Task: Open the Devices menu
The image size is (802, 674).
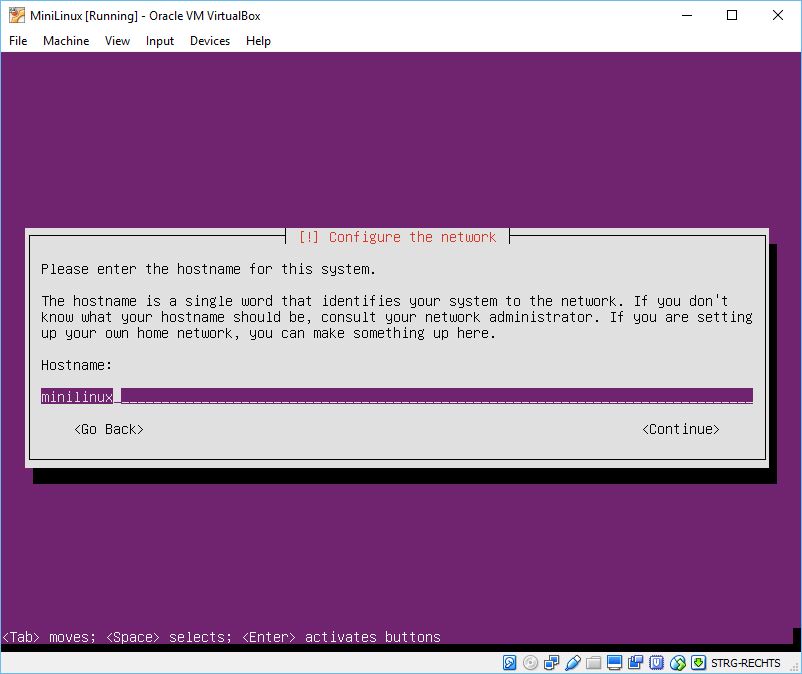Action: (x=210, y=41)
